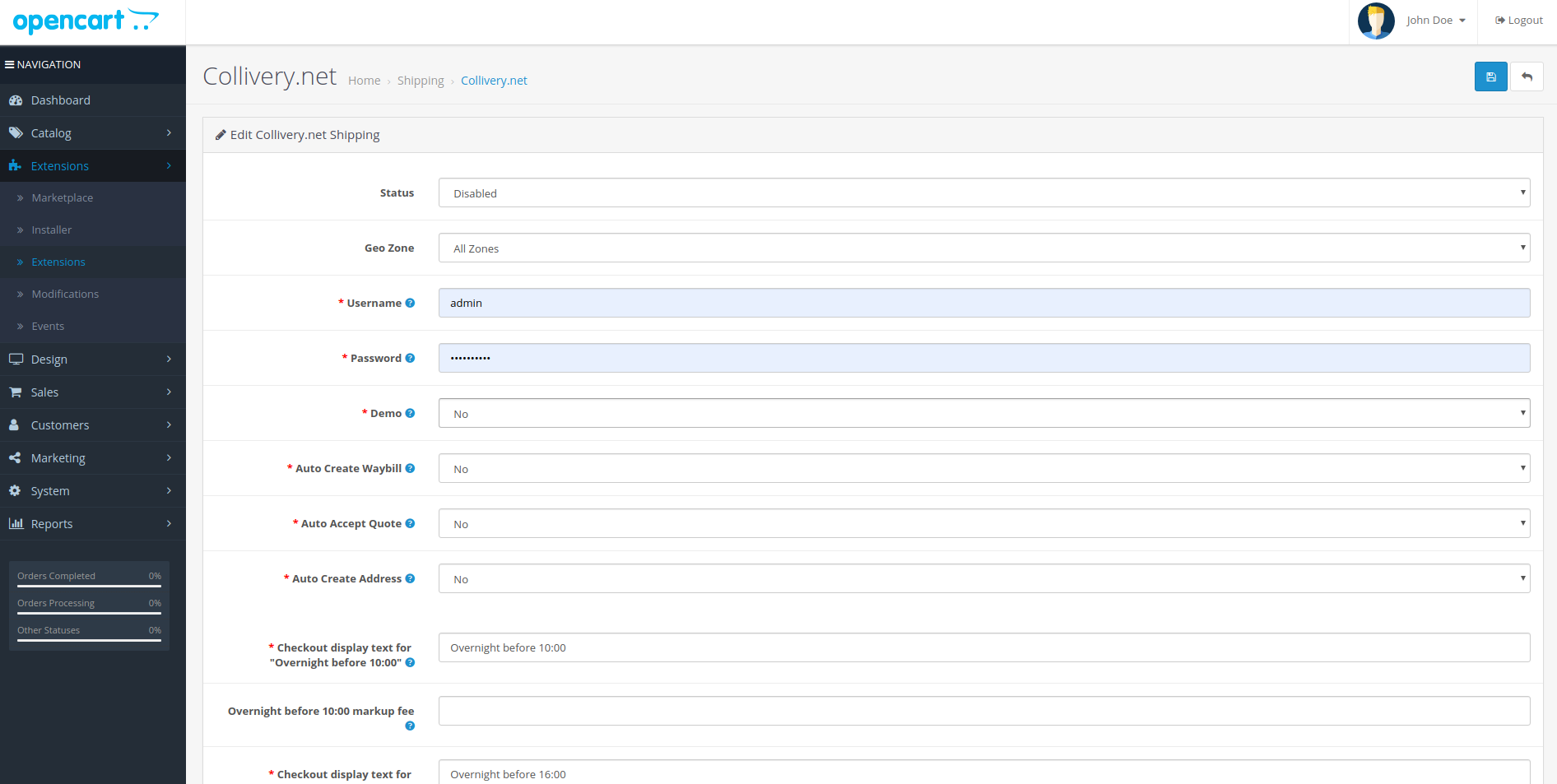The height and width of the screenshot is (784, 1557).
Task: Open the Geo Zone dropdown
Action: 983,248
